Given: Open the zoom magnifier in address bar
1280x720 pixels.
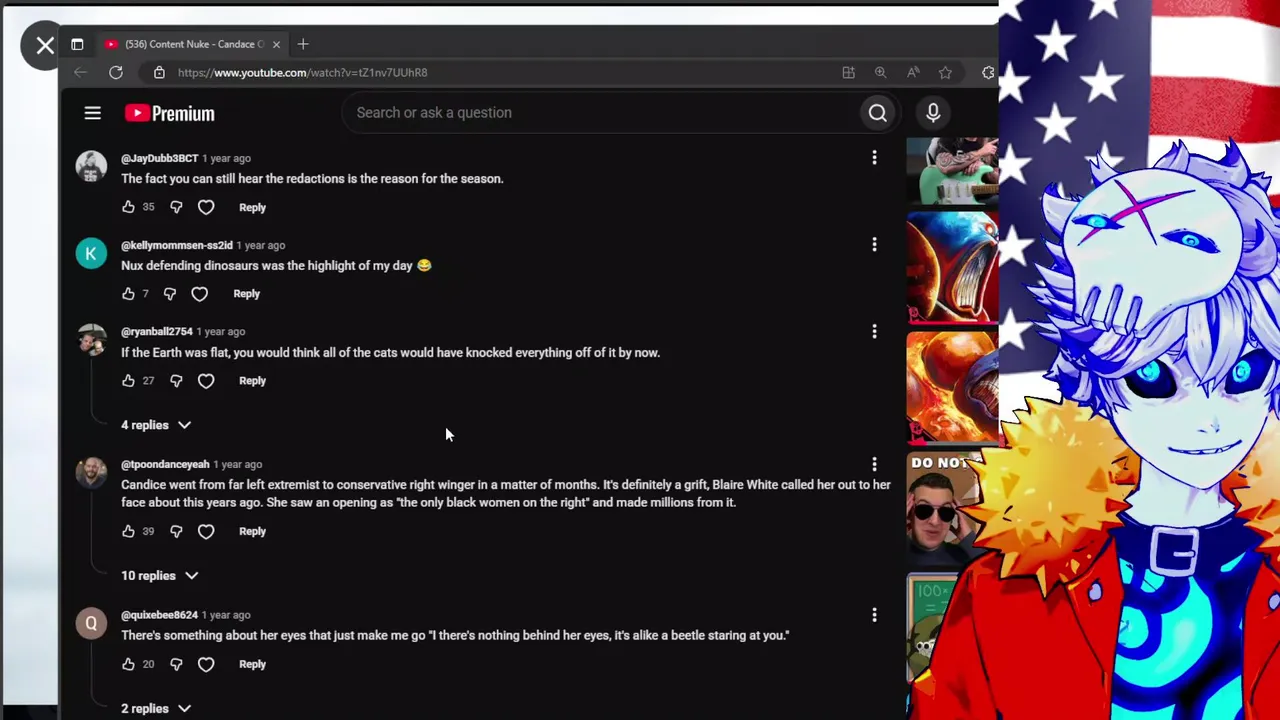Looking at the screenshot, I should [880, 72].
